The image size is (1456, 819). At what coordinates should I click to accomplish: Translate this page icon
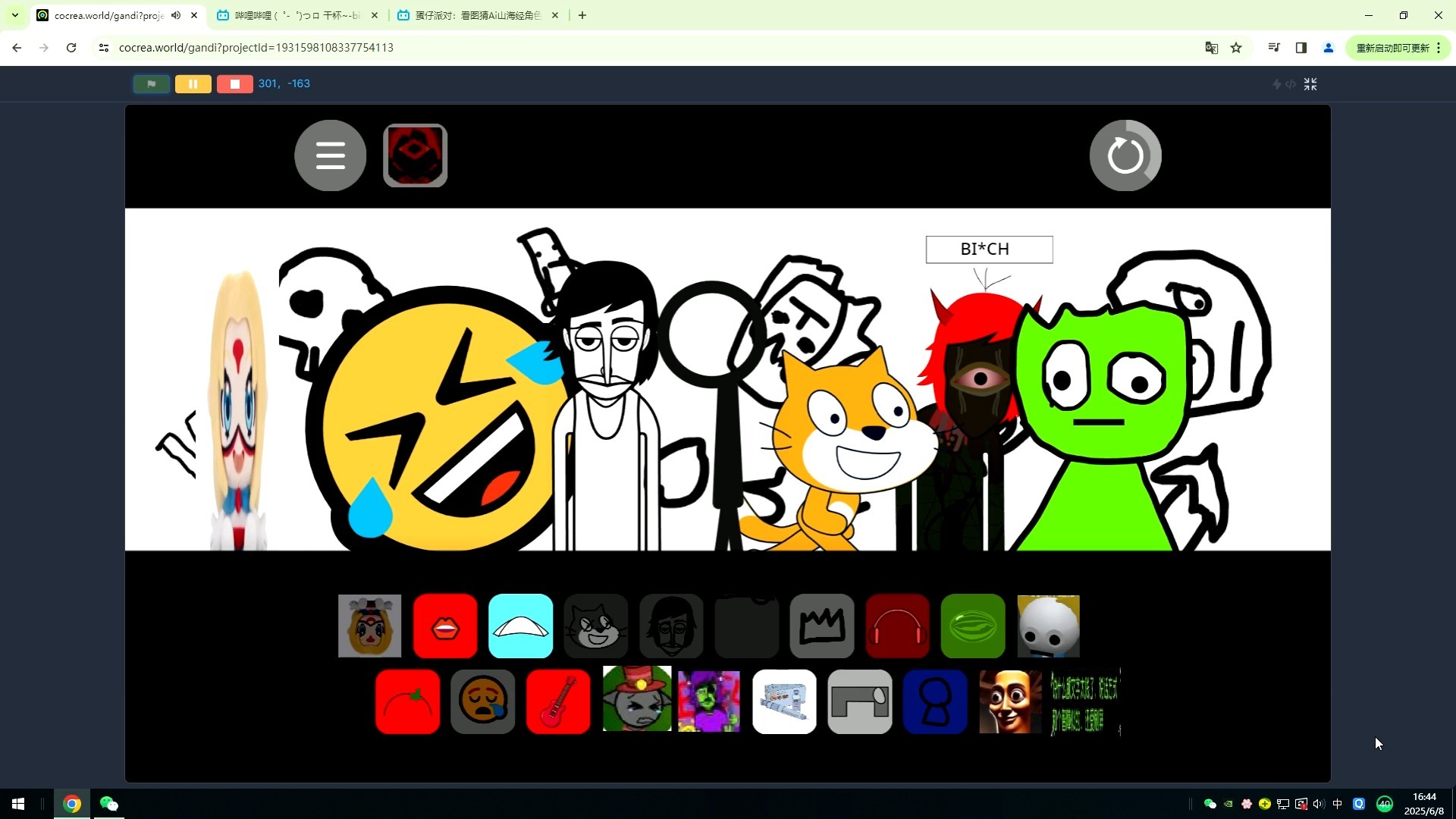tap(1212, 48)
